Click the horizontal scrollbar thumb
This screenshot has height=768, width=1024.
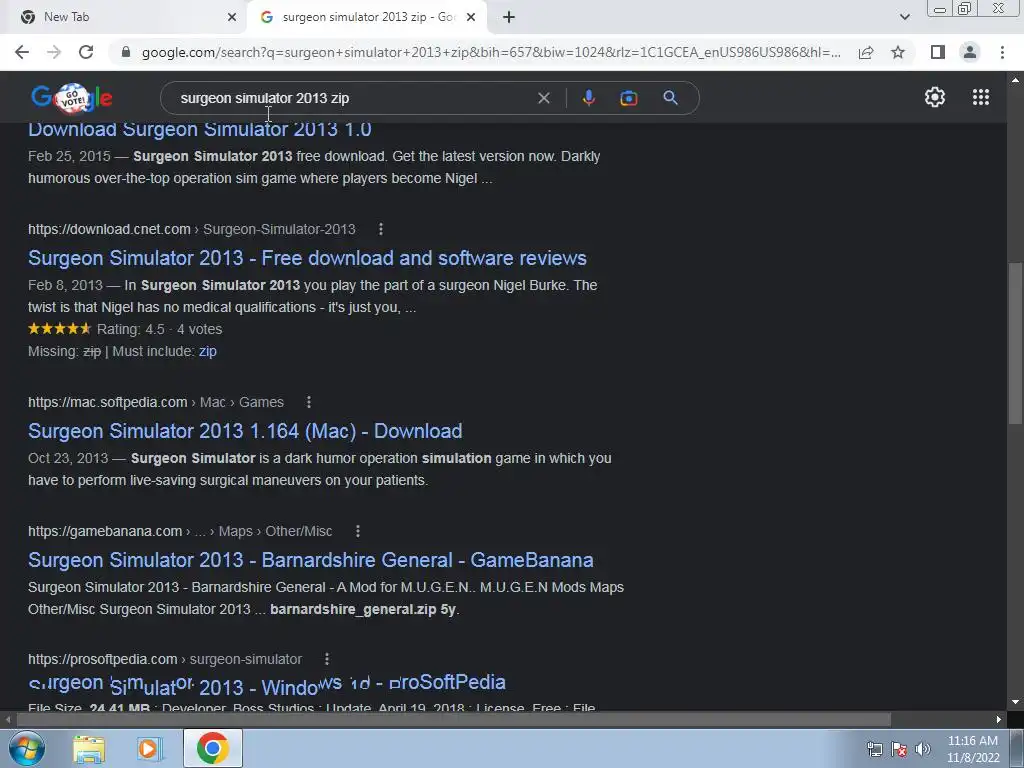(x=453, y=720)
